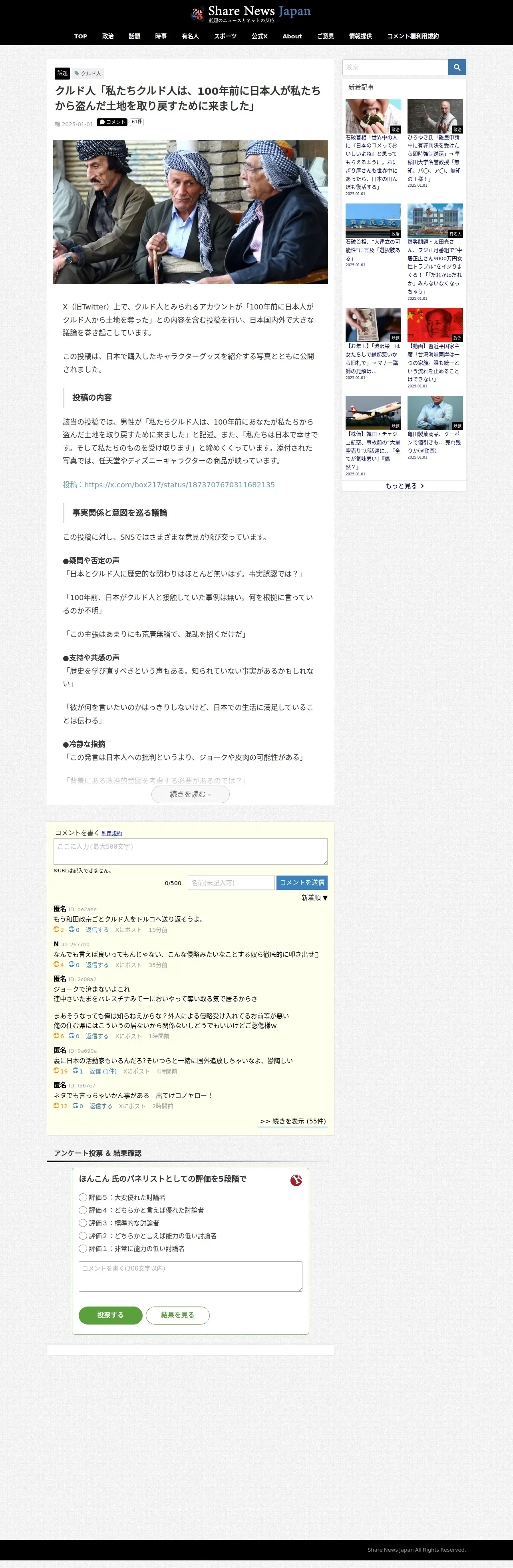
Task: Open コメント欄利用規約 in the navigation bar
Action: [x=413, y=36]
